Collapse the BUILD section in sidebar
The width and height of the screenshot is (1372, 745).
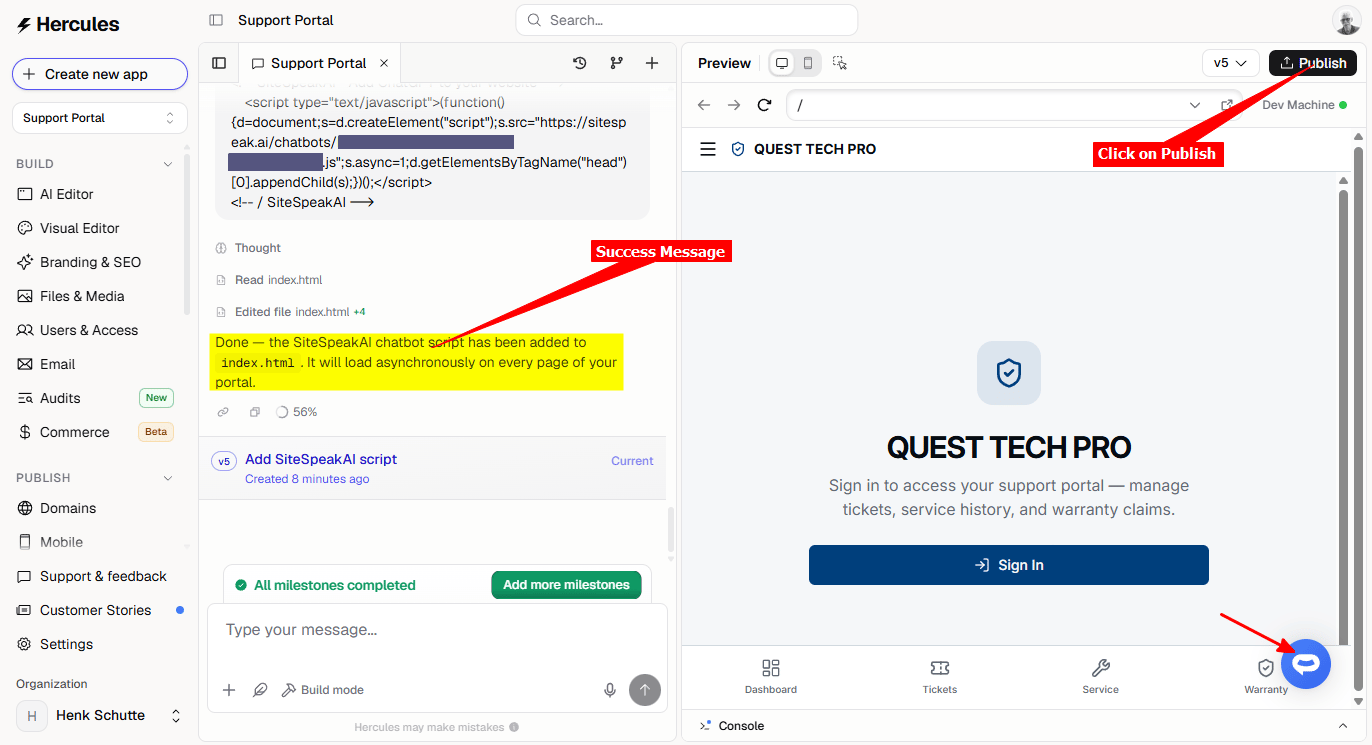point(168,164)
